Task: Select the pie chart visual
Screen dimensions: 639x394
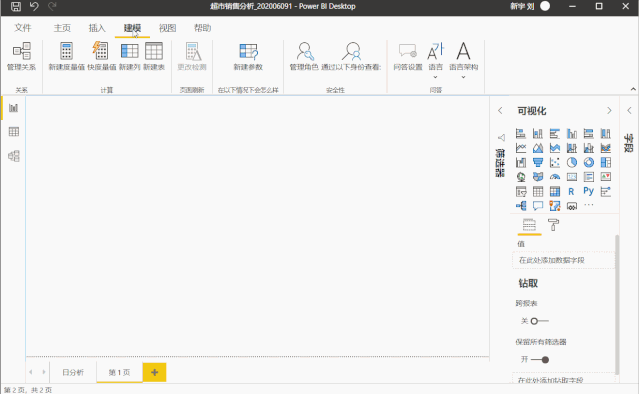Action: [572, 163]
